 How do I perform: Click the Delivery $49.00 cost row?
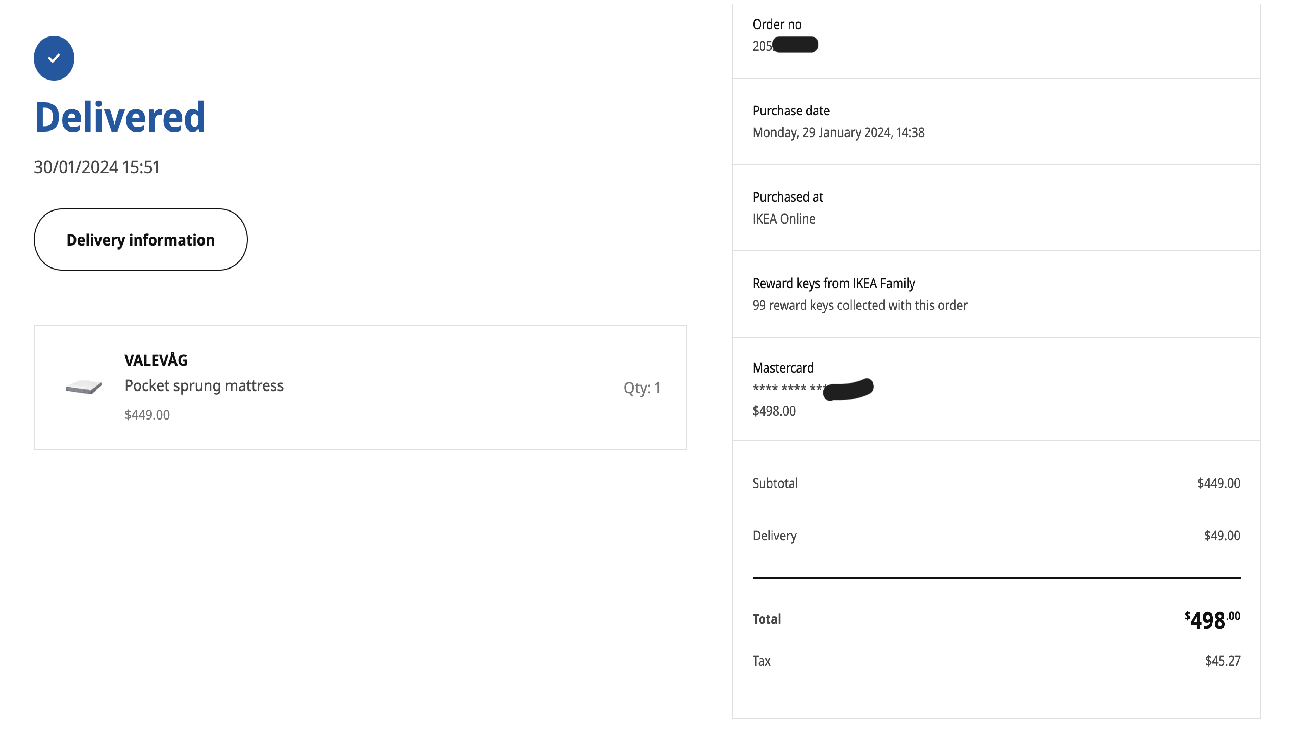tap(996, 536)
